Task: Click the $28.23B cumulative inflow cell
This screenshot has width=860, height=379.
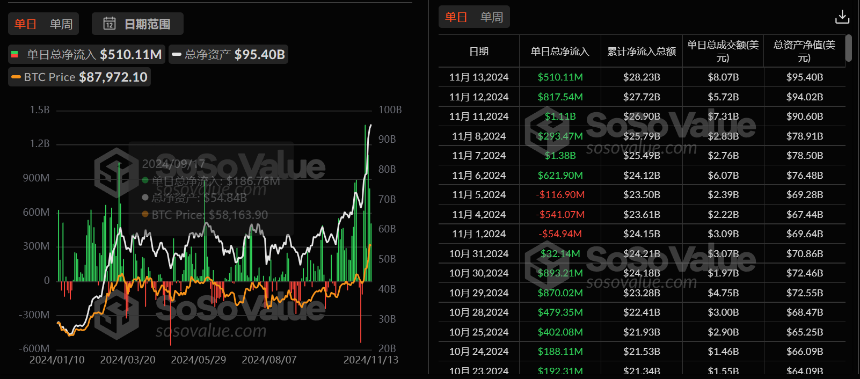Action: coord(641,77)
